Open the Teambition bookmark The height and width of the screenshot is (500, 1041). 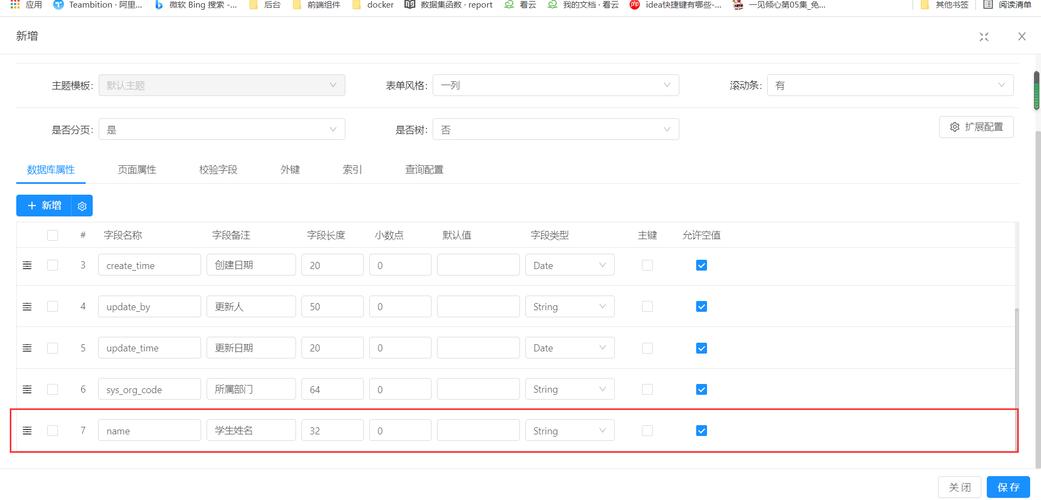coord(98,5)
